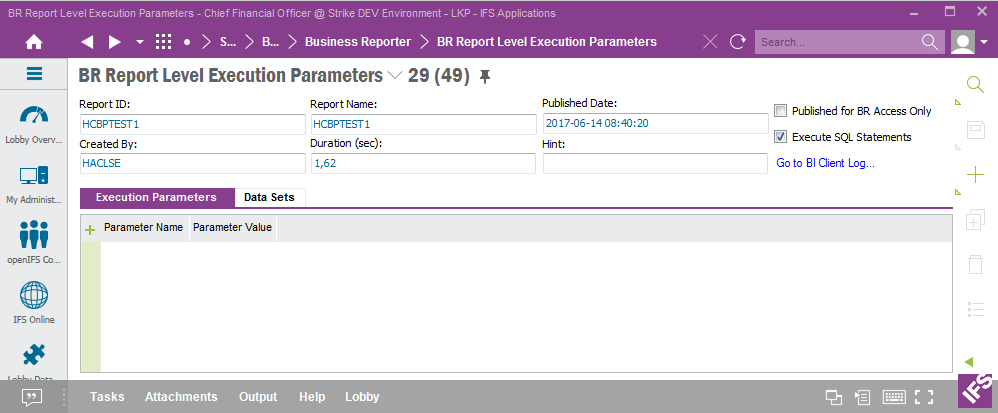Viewport: 998px width, 413px height.
Task: Click the Duplicate record icon
Action: [x=975, y=220]
